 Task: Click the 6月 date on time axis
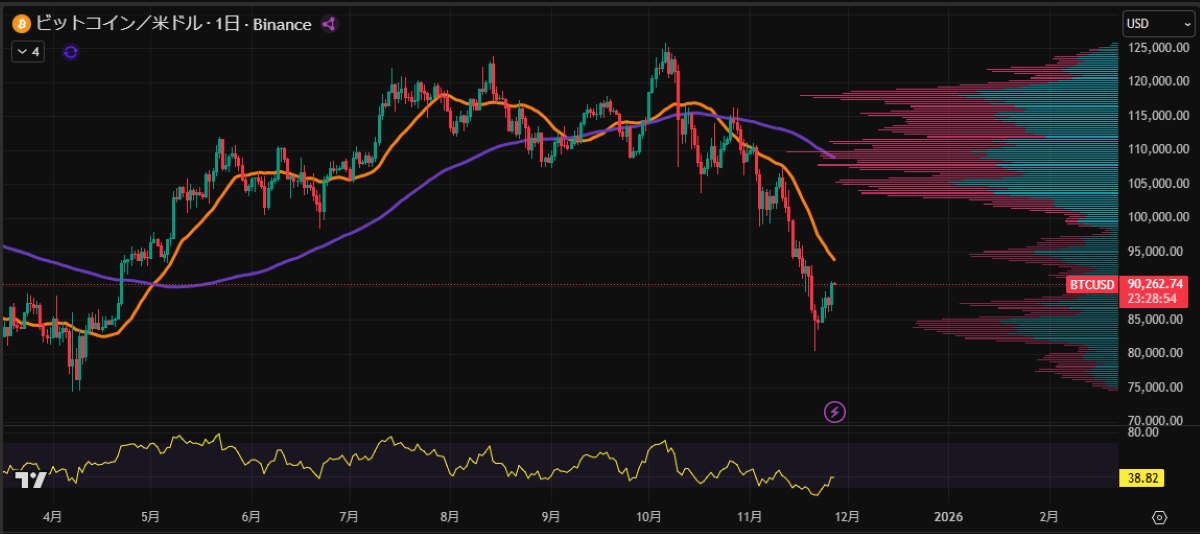pos(251,517)
